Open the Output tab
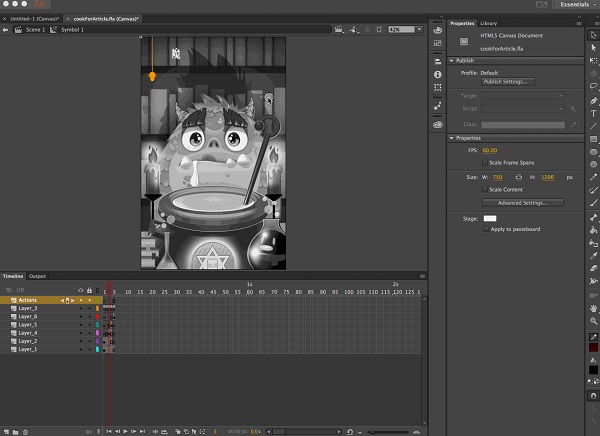600x436 pixels. tap(37, 276)
